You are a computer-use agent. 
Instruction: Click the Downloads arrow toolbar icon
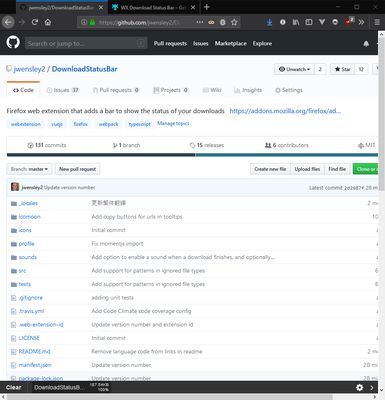pos(269,22)
